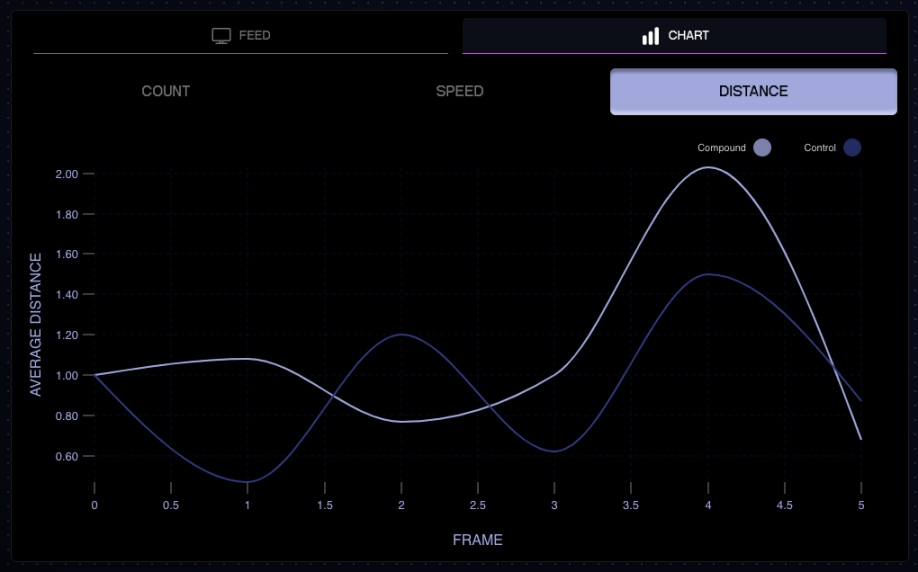Click the 2.00 label on the y-axis
918x572 pixels.
pyautogui.click(x=67, y=174)
